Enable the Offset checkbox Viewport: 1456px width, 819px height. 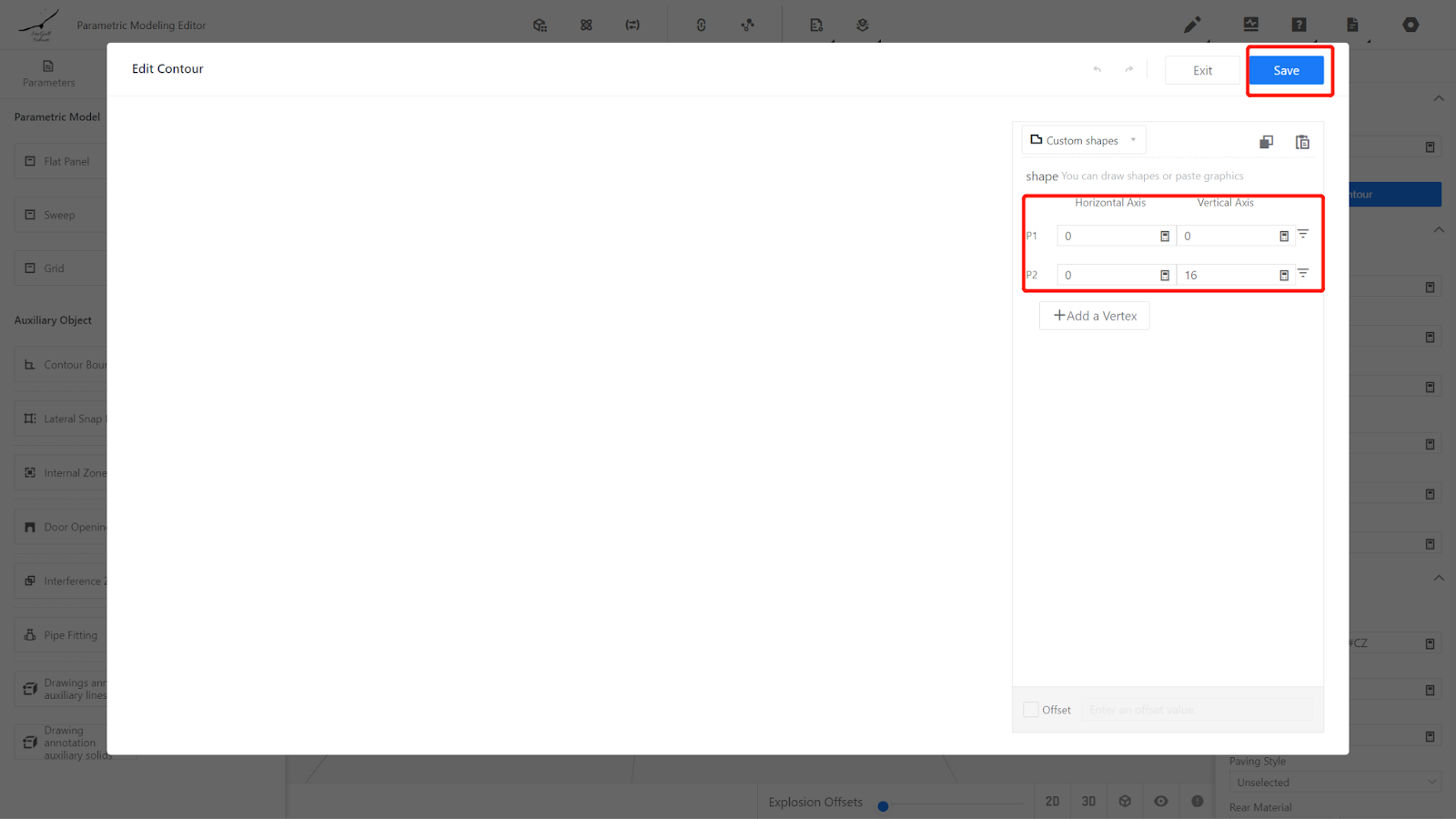tap(1031, 710)
